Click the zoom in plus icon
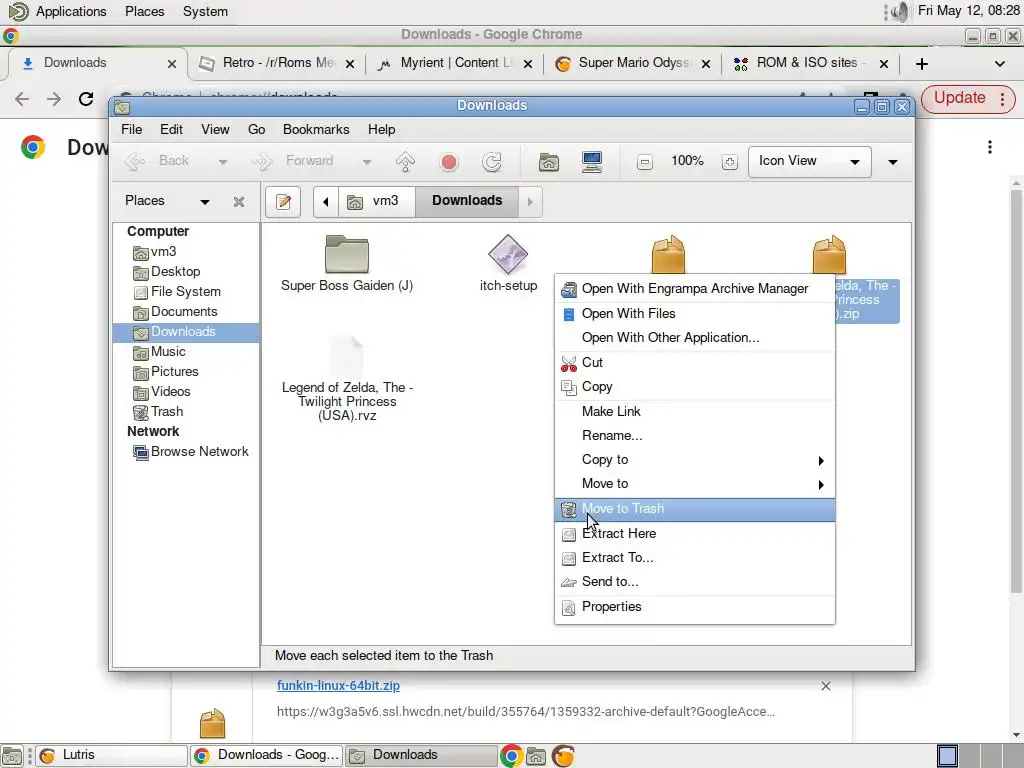The image size is (1024, 768). click(729, 162)
